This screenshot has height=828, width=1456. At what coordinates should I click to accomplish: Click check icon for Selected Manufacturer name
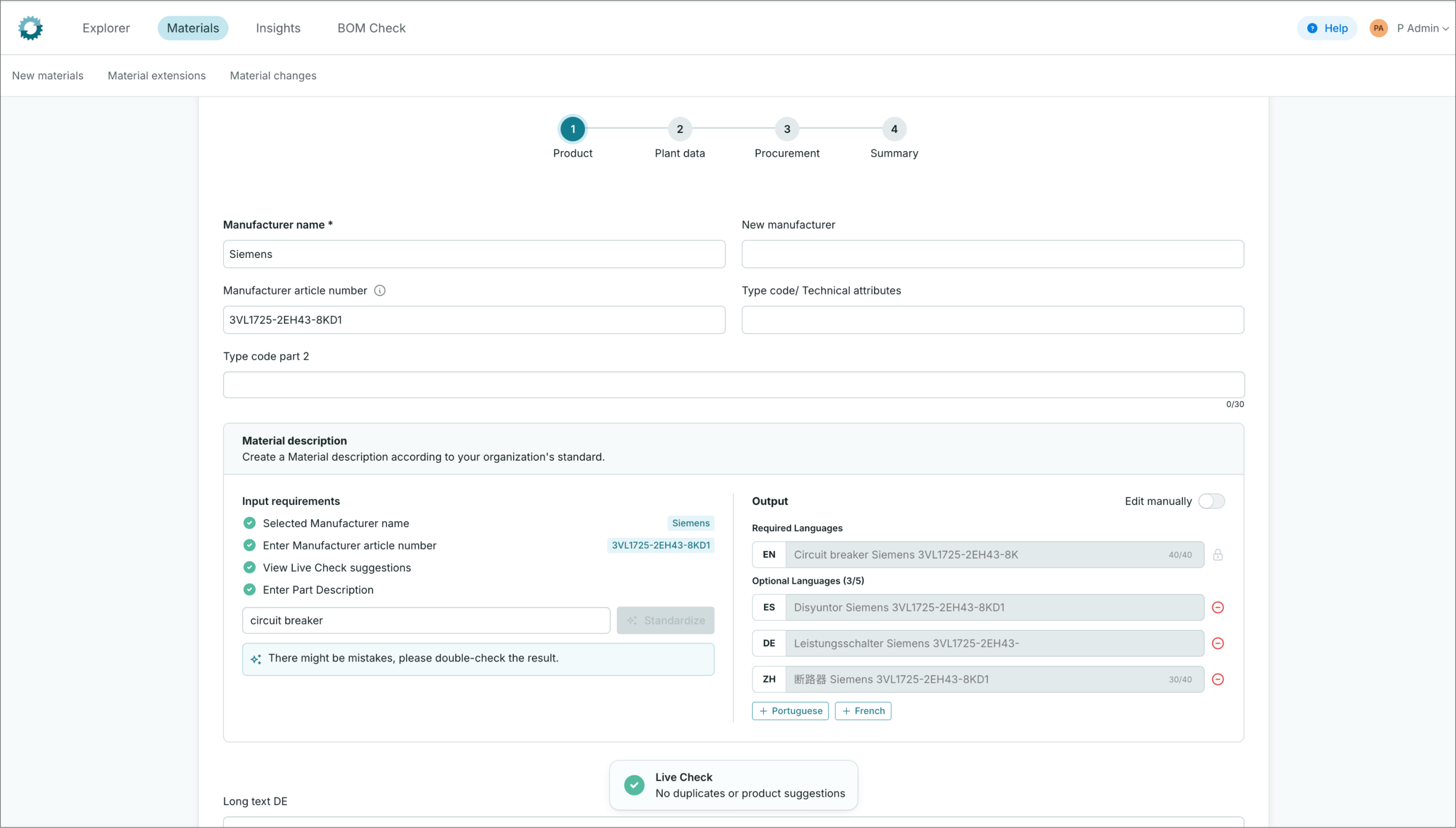coord(249,523)
